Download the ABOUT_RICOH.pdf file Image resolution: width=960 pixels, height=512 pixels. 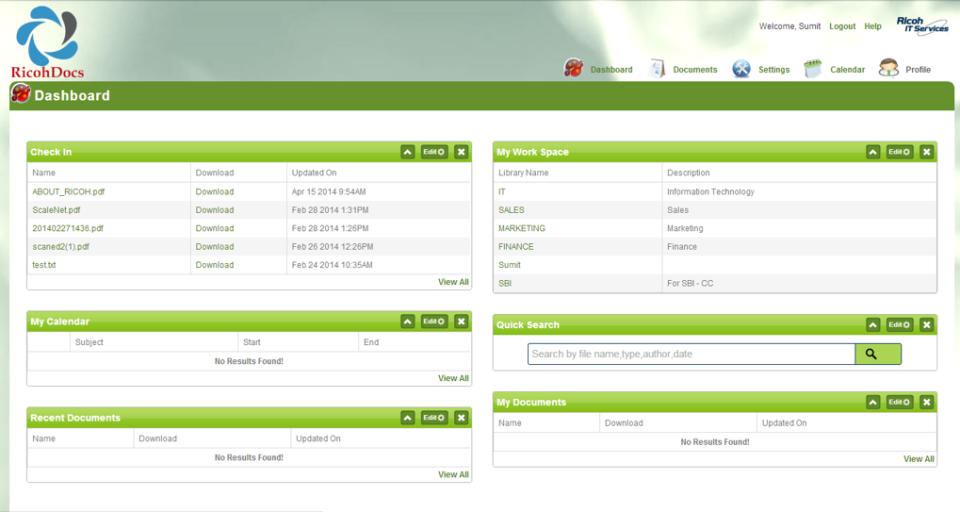(214, 191)
